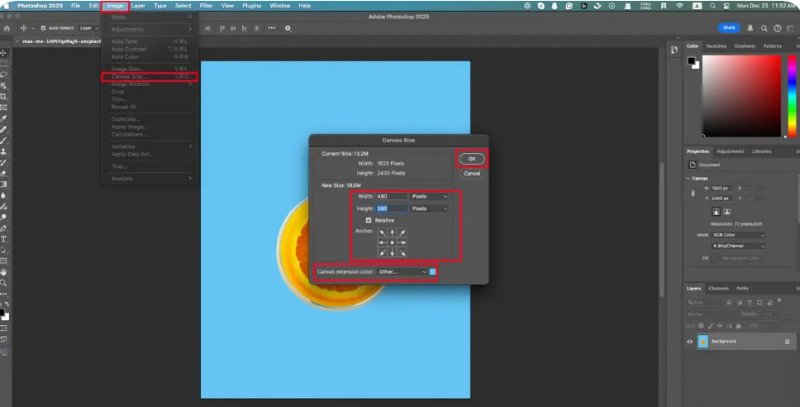This screenshot has height=407, width=800.
Task: Open the RGB Color mode dropdown
Action: (739, 235)
